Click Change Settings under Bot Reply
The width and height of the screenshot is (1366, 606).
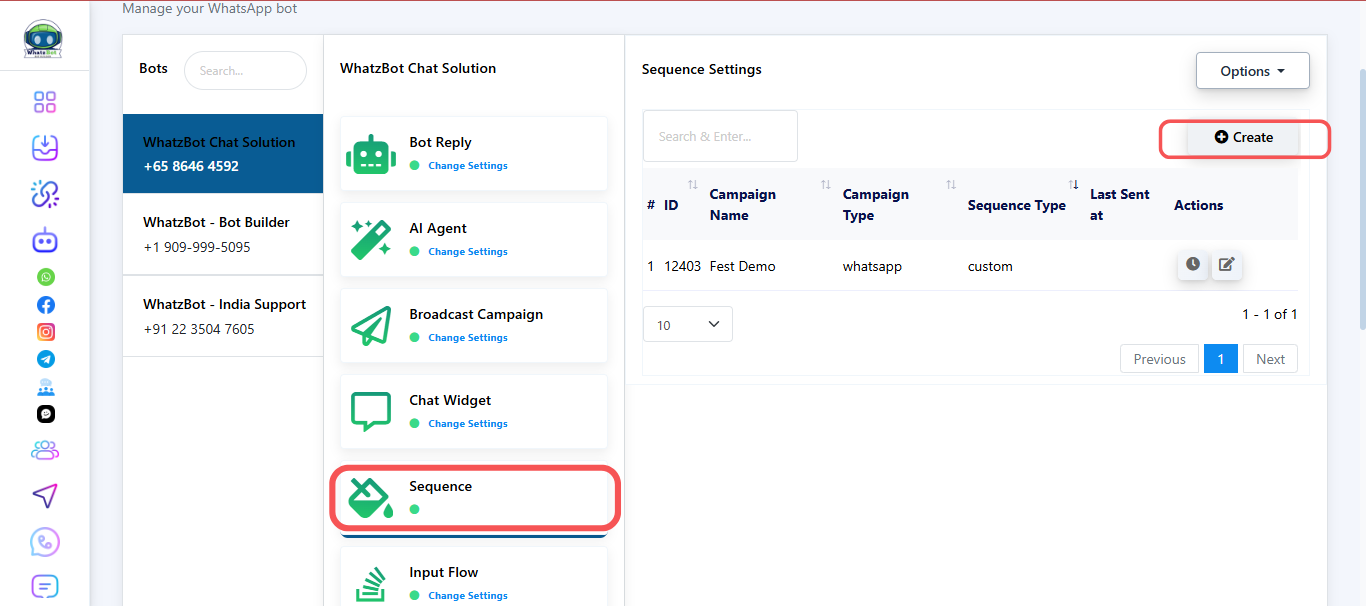467,166
